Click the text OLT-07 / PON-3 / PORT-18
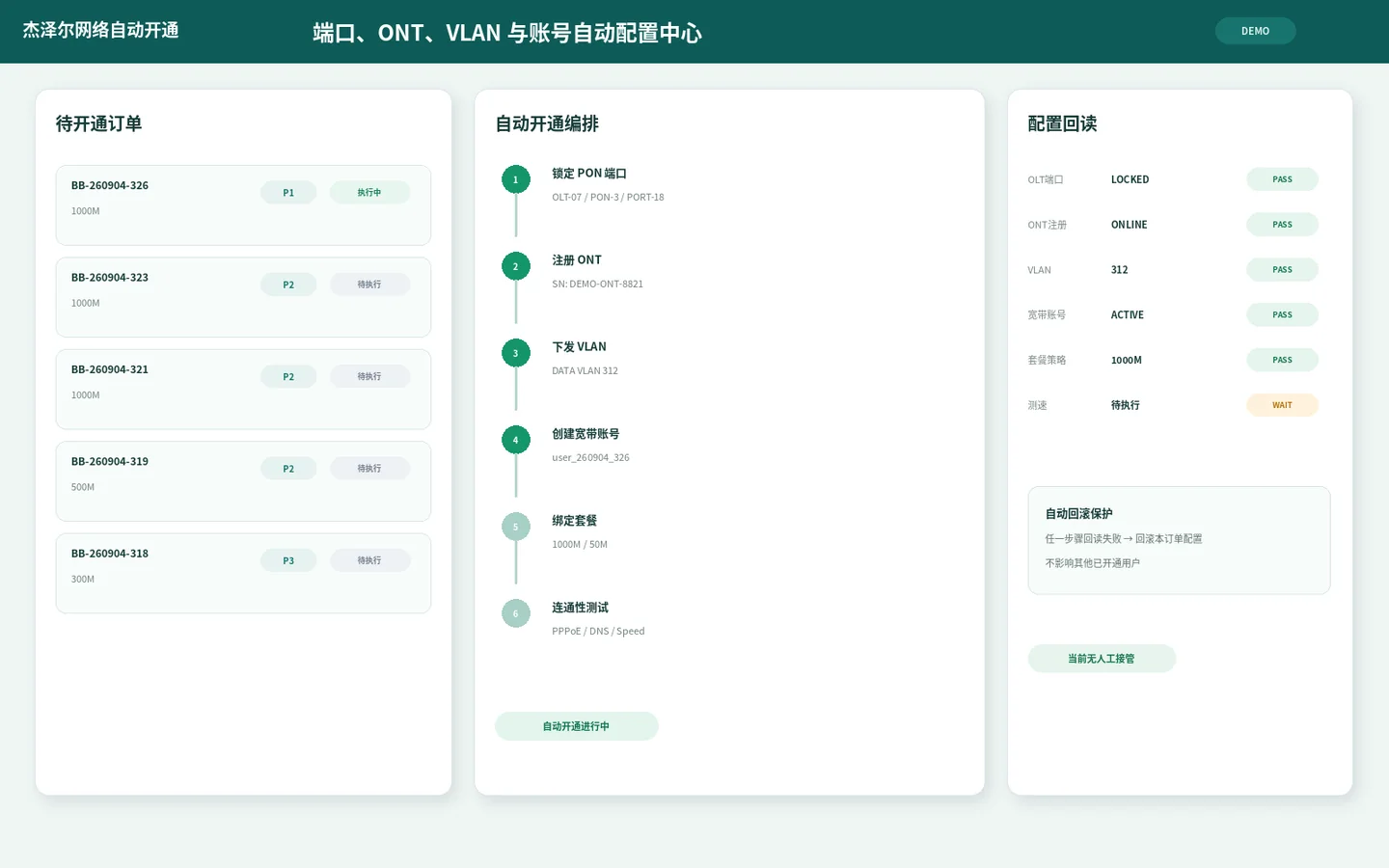The image size is (1389, 868). click(x=608, y=198)
